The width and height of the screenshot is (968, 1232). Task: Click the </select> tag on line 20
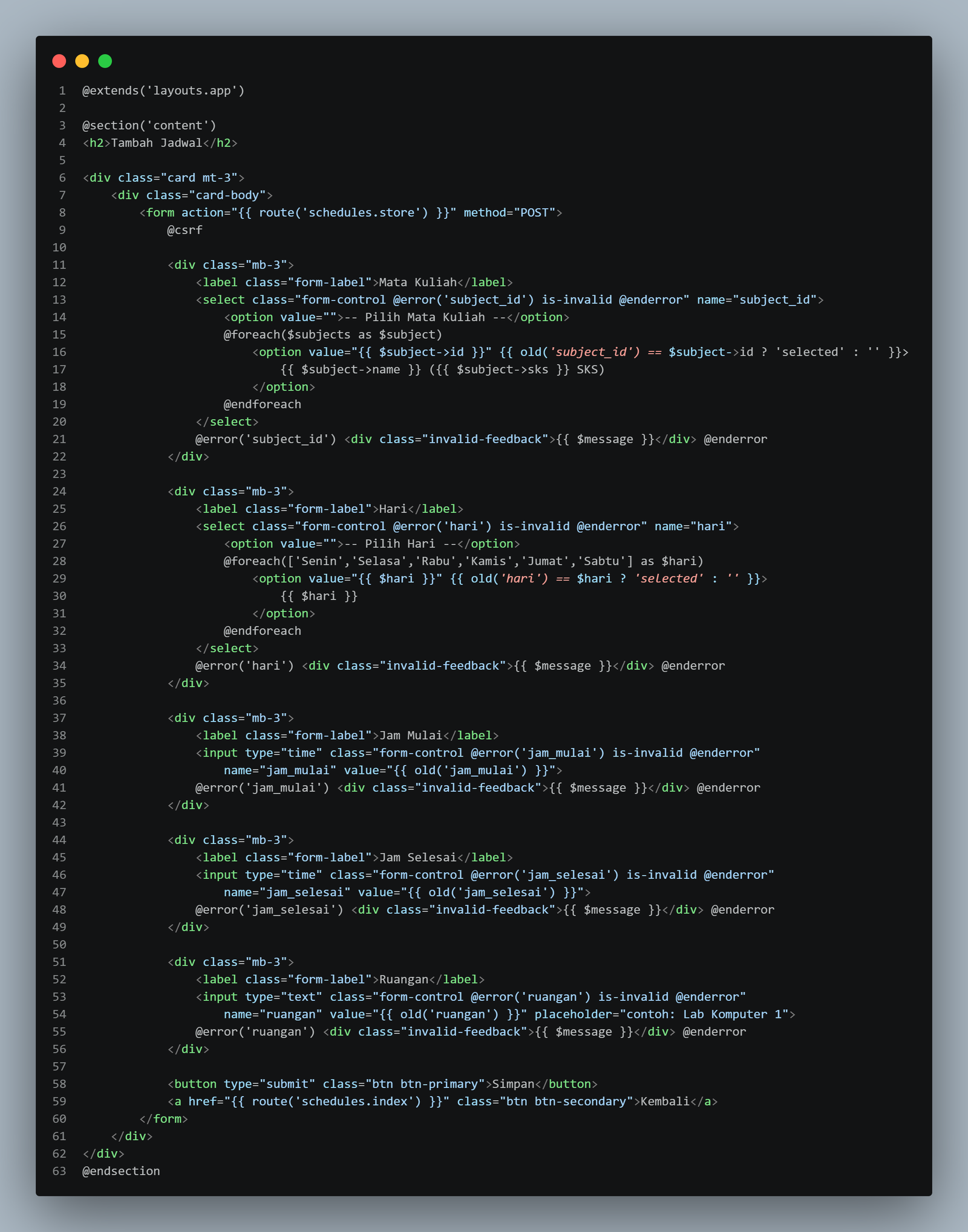click(227, 422)
